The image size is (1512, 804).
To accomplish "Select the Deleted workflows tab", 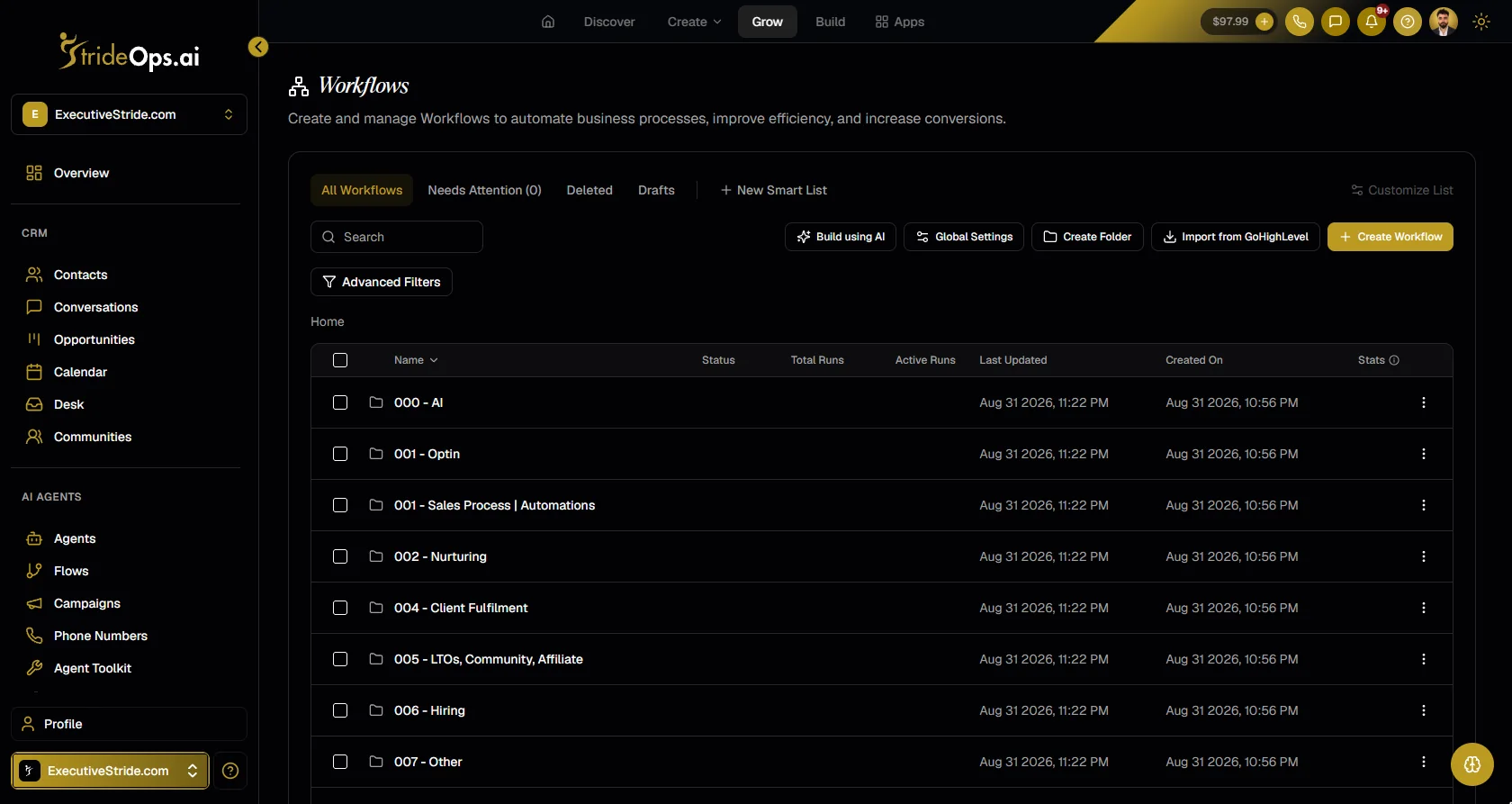I will (x=589, y=190).
